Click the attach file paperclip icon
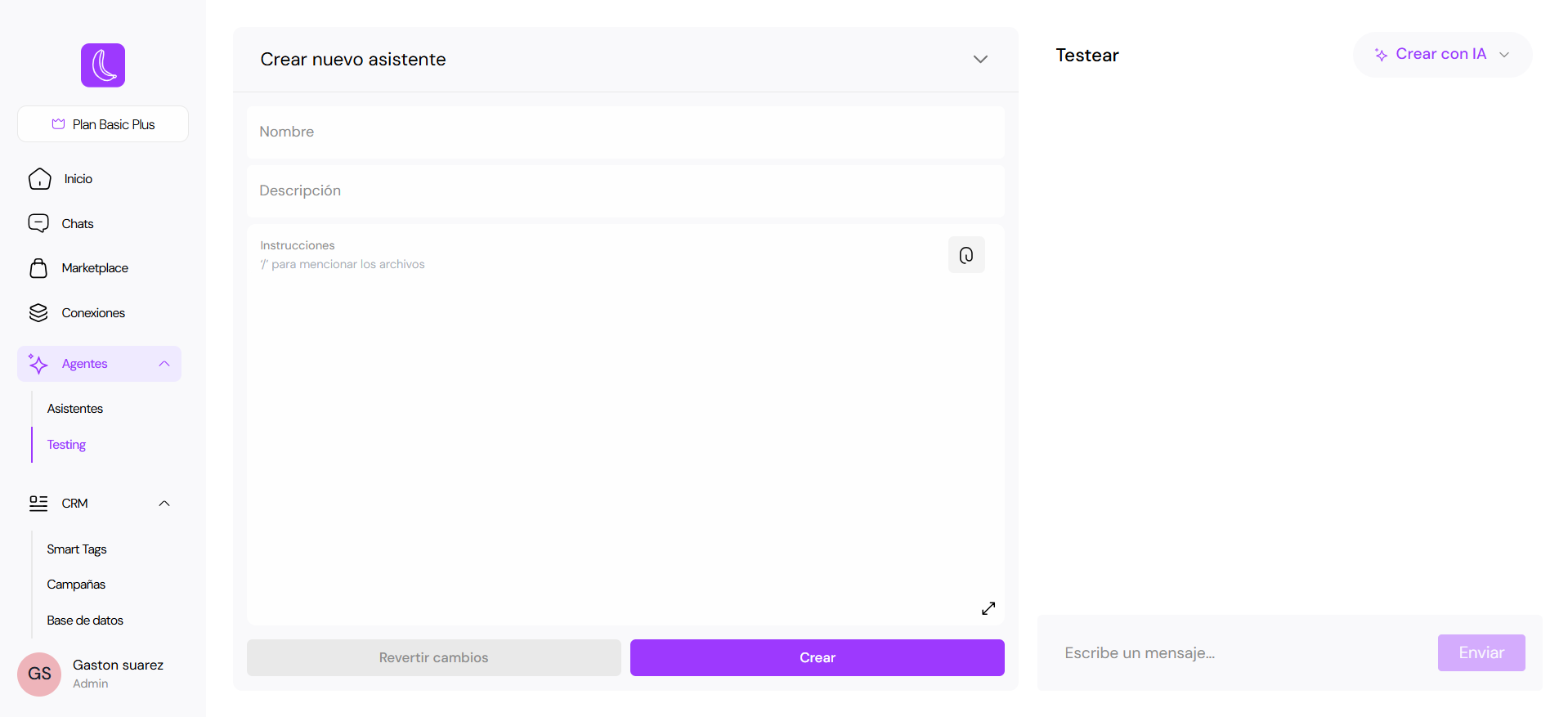 click(965, 255)
